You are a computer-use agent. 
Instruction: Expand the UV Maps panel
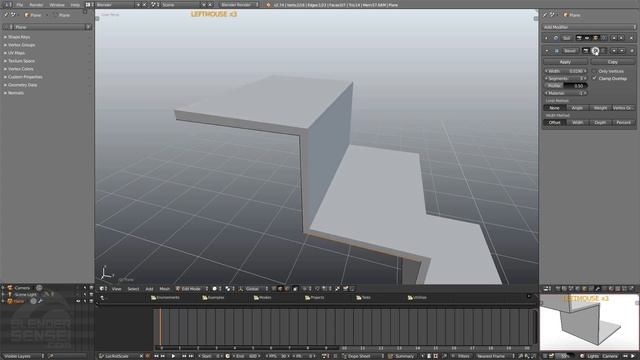coord(16,53)
